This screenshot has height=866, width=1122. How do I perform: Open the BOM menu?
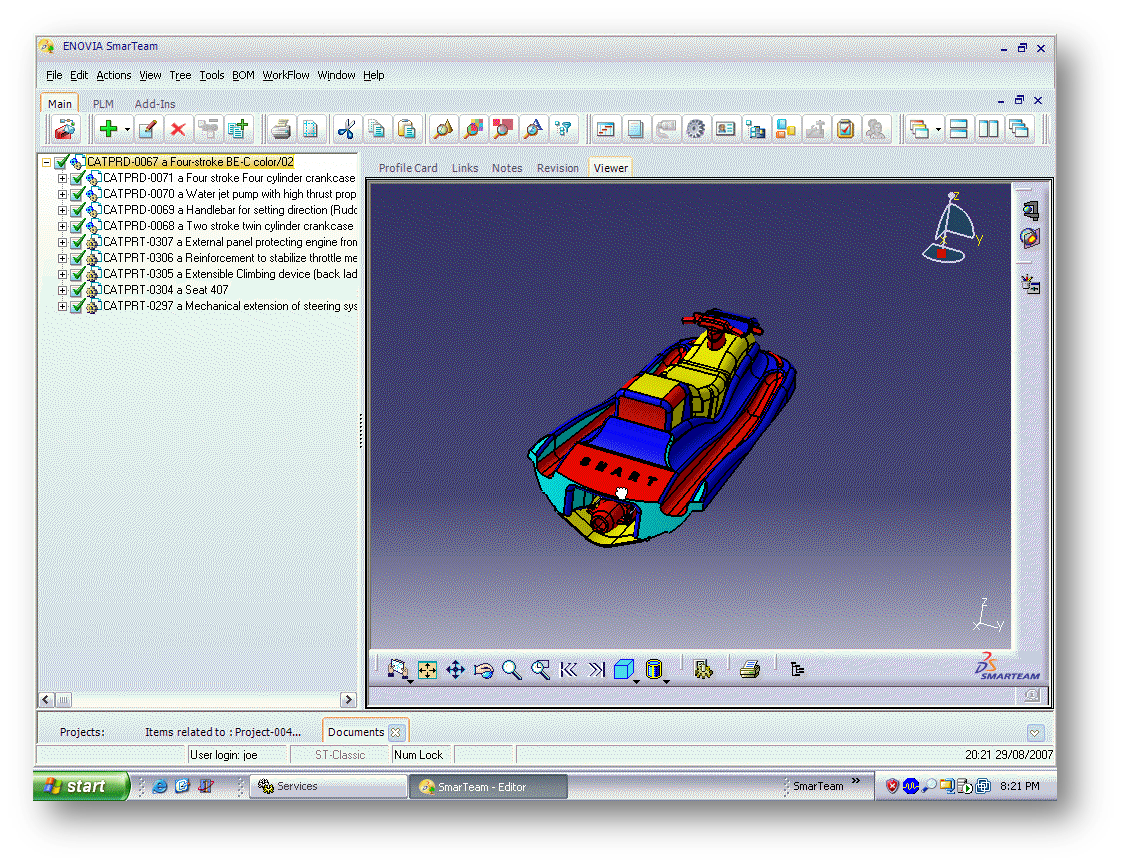pyautogui.click(x=243, y=75)
